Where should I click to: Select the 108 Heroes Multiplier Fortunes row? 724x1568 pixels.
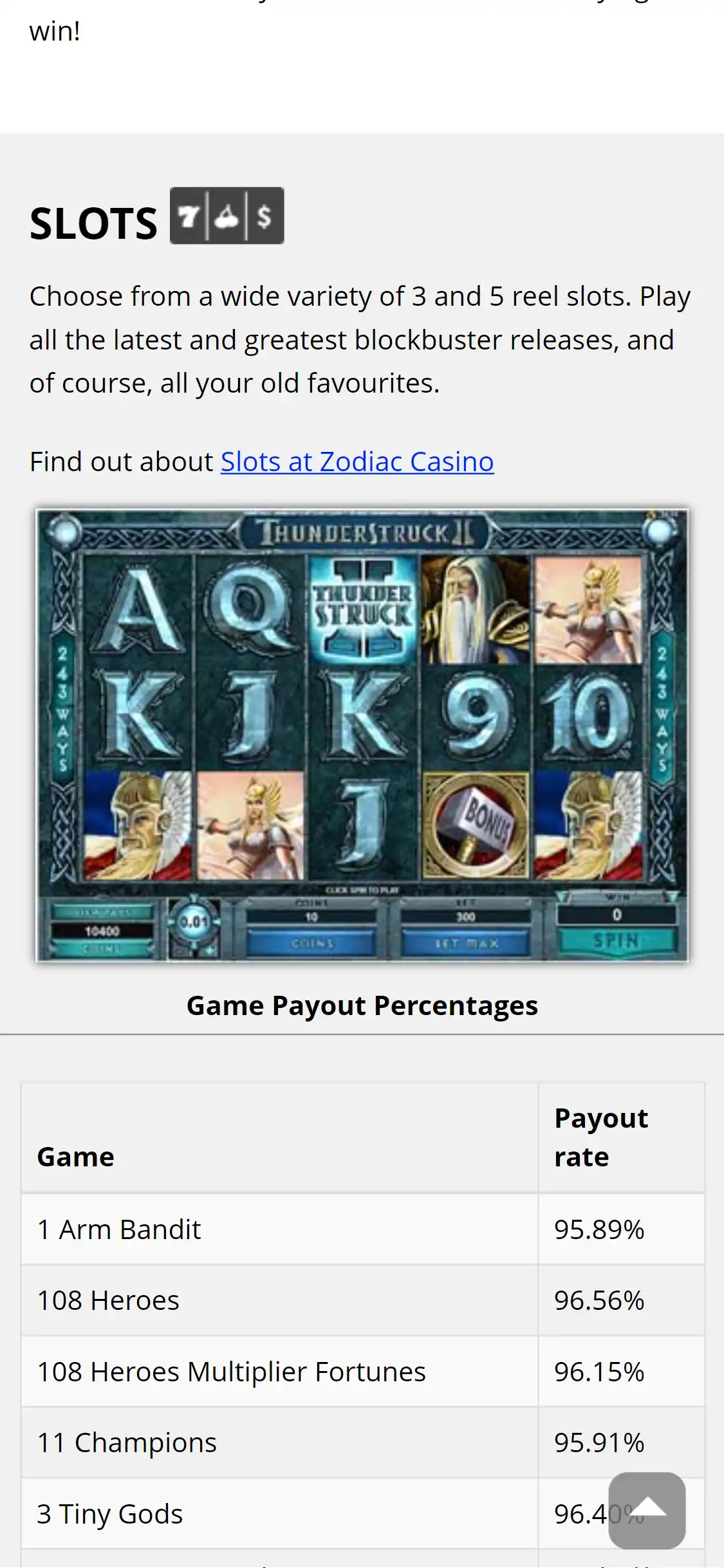click(363, 1372)
